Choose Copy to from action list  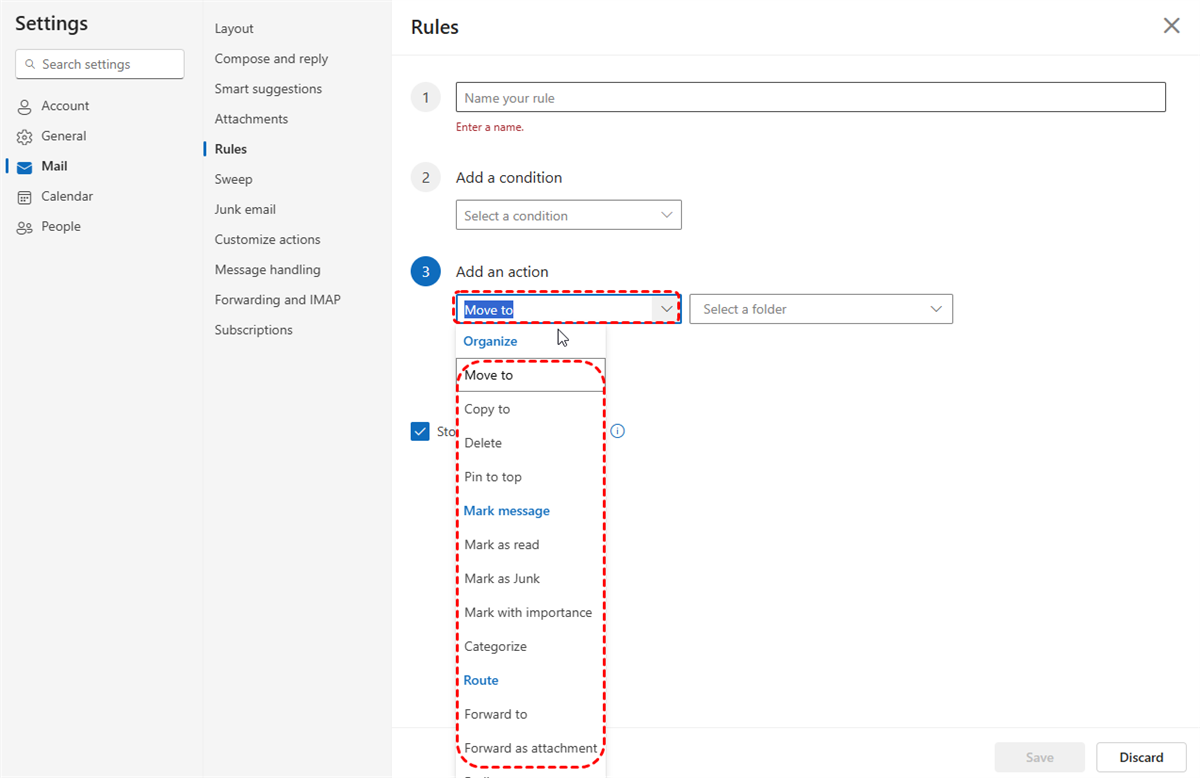tap(487, 409)
